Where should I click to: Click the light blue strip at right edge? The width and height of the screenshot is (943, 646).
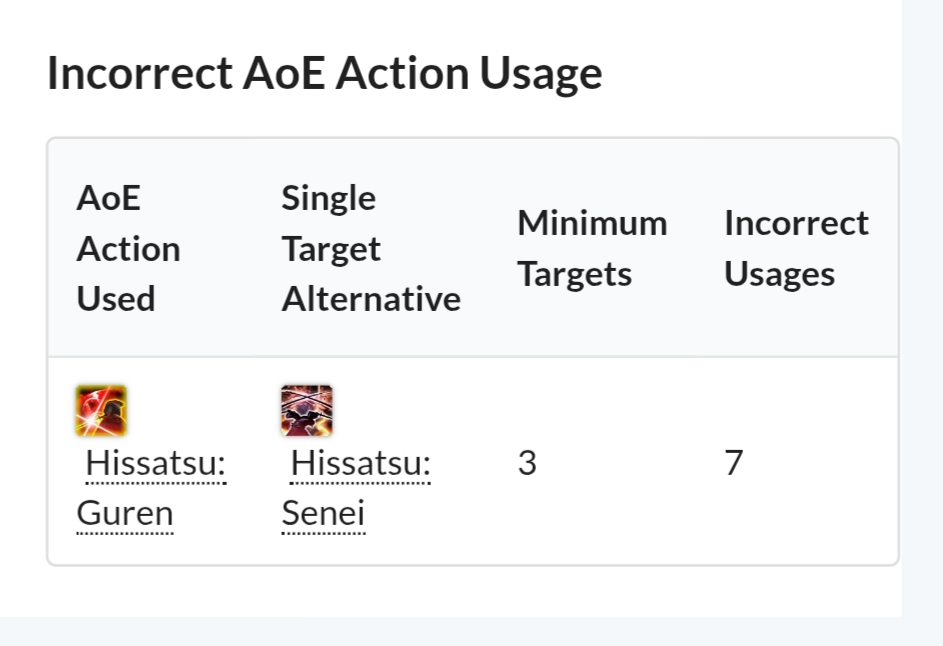click(922, 300)
